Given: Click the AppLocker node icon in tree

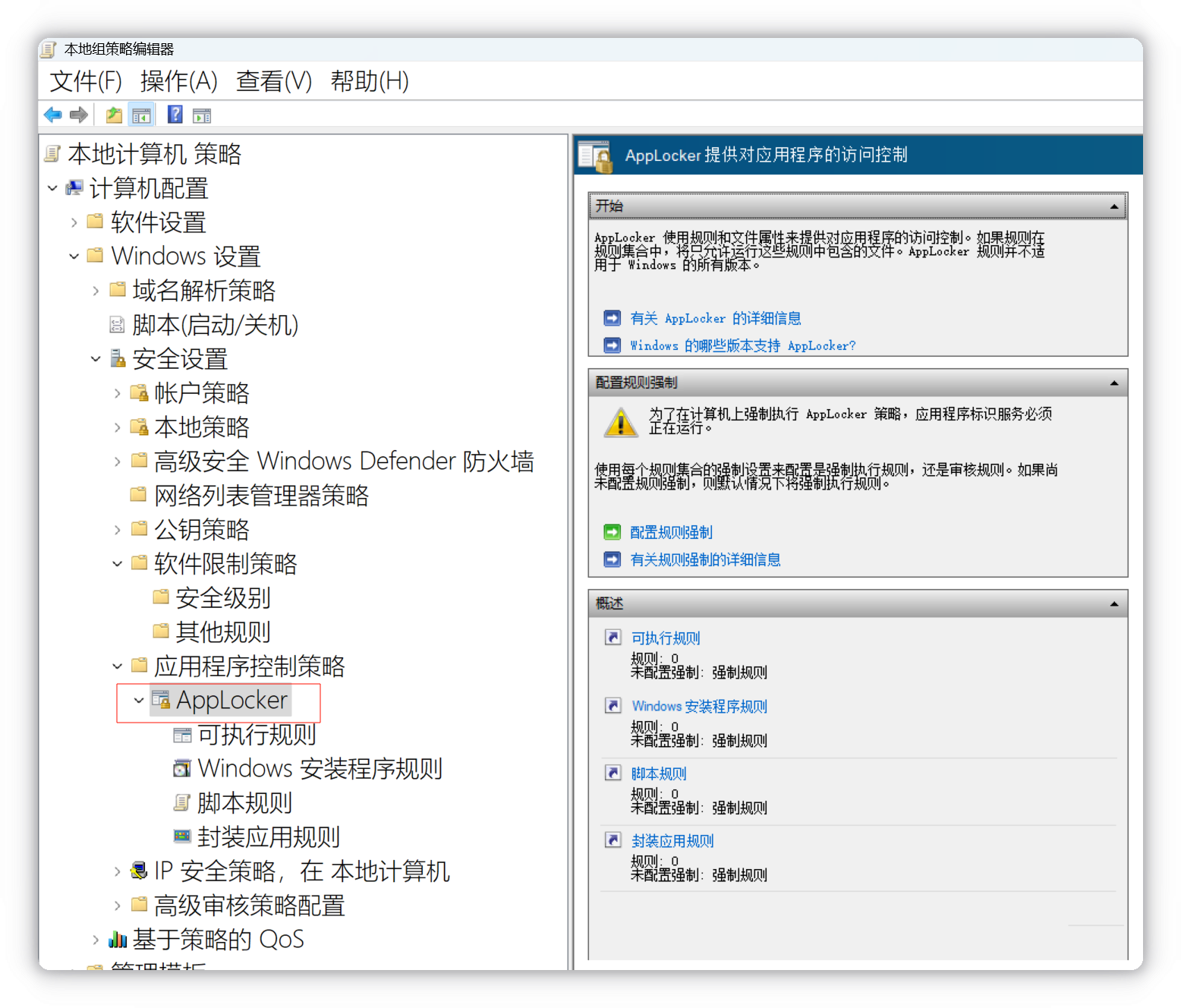Looking at the screenshot, I should tap(161, 700).
